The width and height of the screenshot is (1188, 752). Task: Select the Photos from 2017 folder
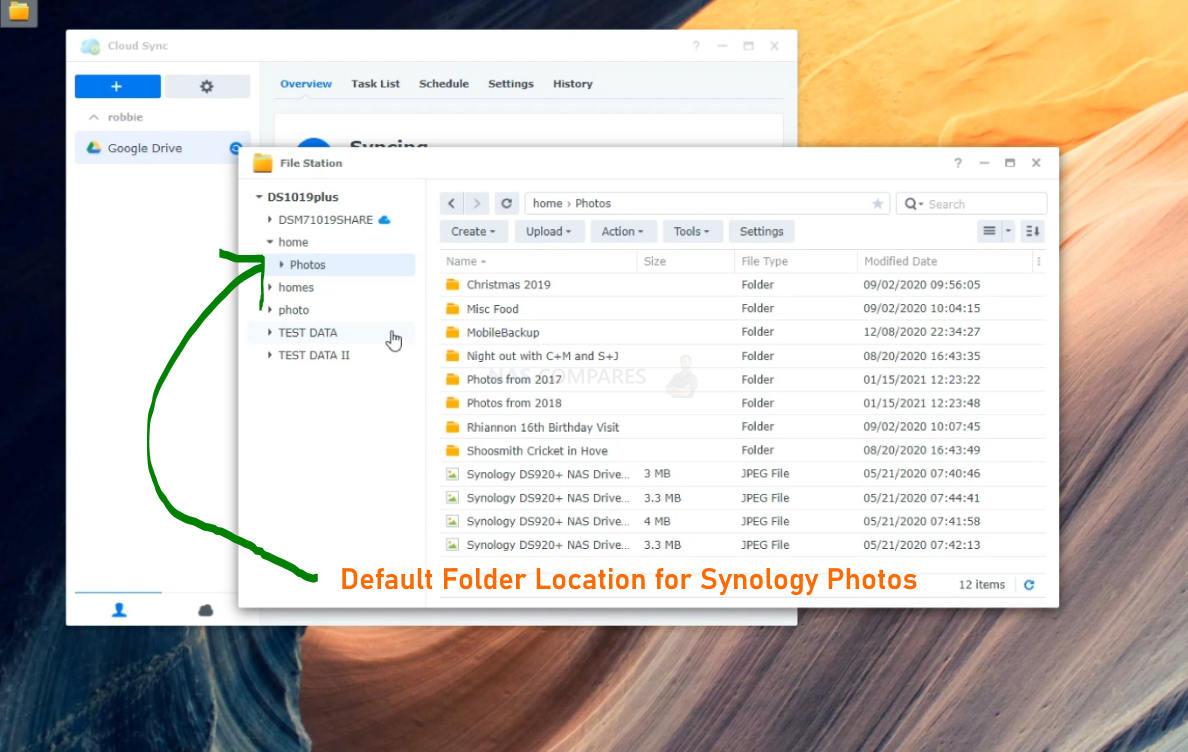coord(742,379)
